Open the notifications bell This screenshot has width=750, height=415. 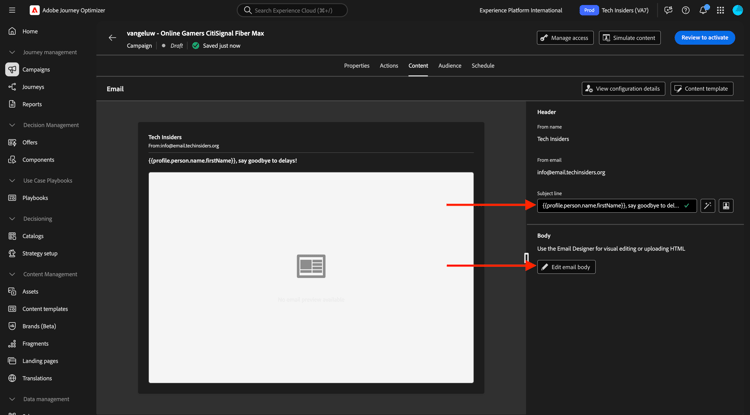point(703,10)
